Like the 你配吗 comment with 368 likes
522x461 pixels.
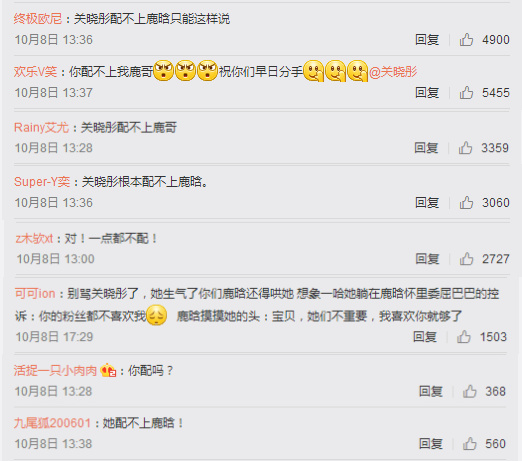click(x=470, y=391)
